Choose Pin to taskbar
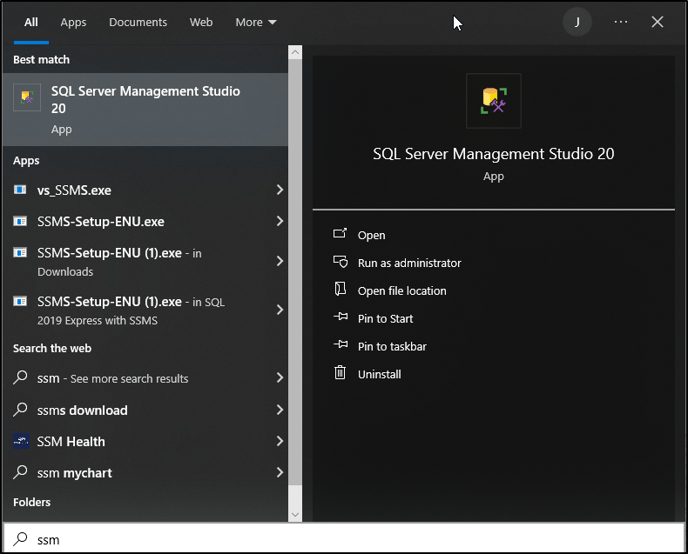The width and height of the screenshot is (688, 554). (x=392, y=347)
